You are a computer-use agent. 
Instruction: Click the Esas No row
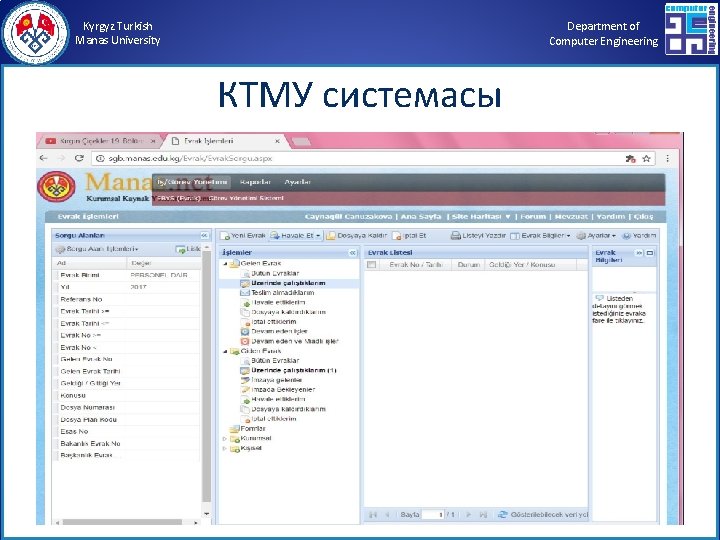point(127,432)
